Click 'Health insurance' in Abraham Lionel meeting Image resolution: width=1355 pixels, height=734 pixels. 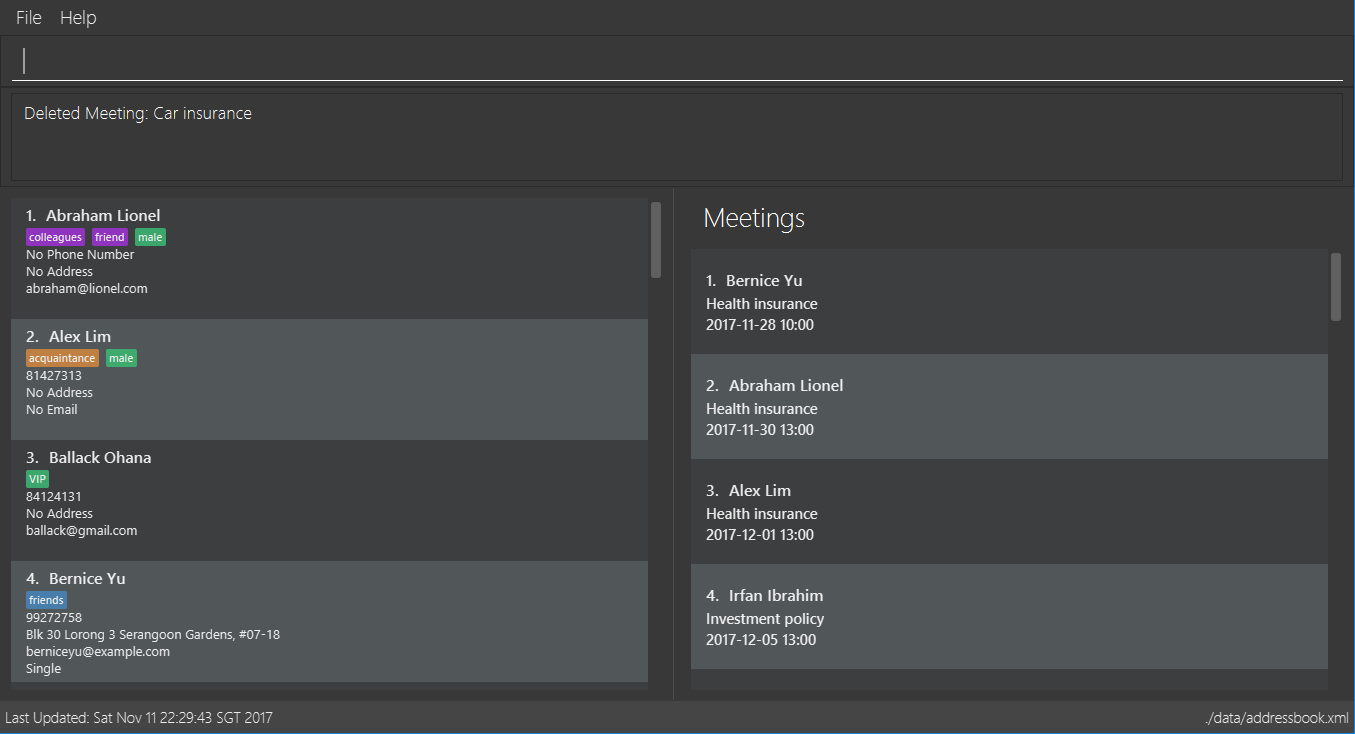(762, 409)
